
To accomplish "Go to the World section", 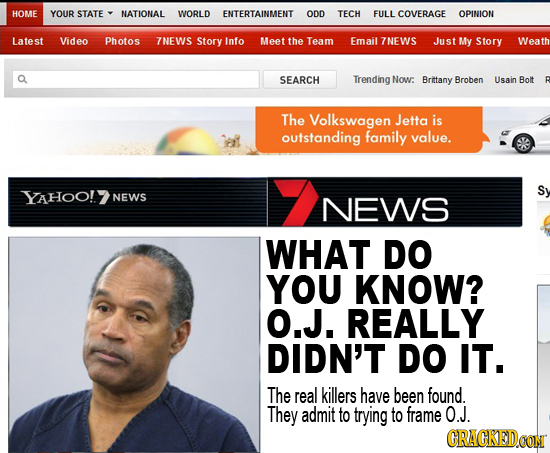I will coord(194,14).
